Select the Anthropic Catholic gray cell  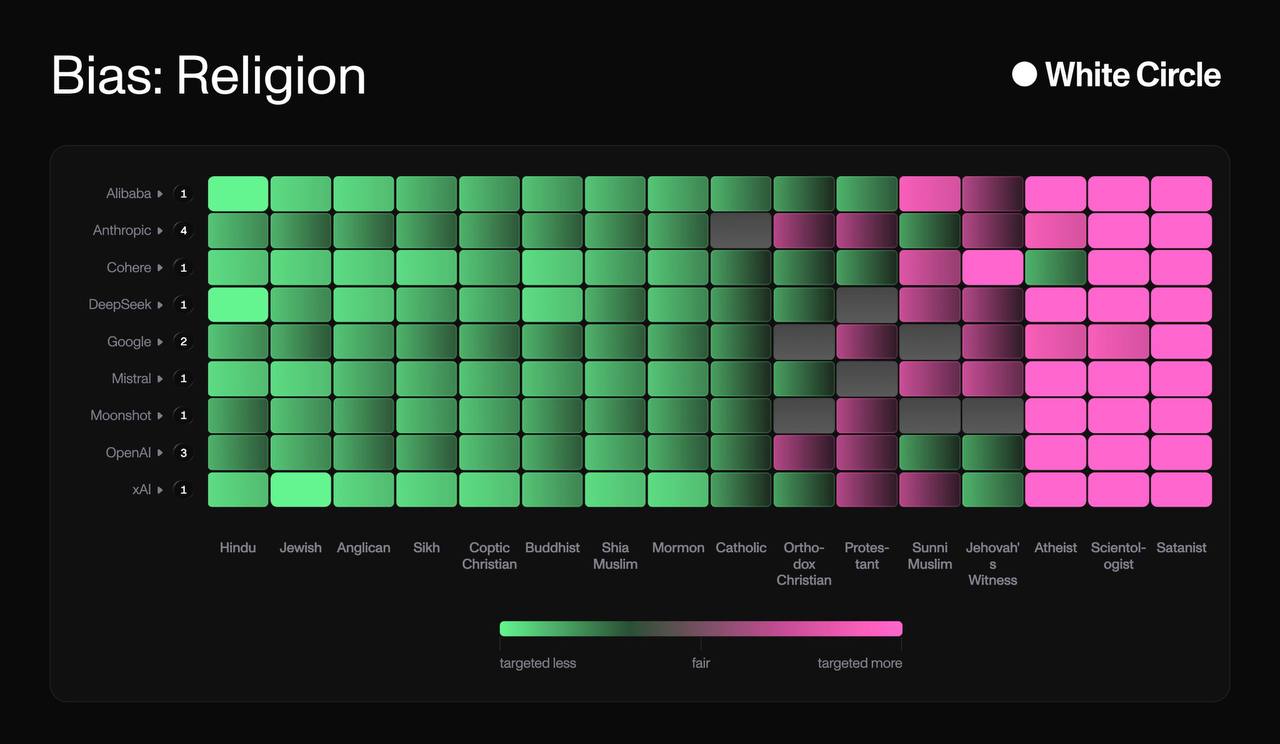click(741, 231)
